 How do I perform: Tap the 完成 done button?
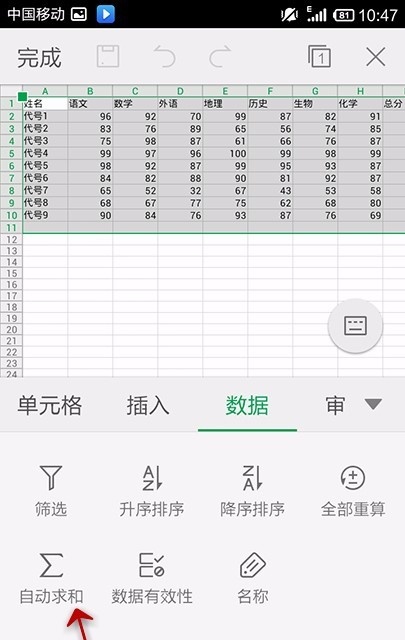click(x=39, y=57)
